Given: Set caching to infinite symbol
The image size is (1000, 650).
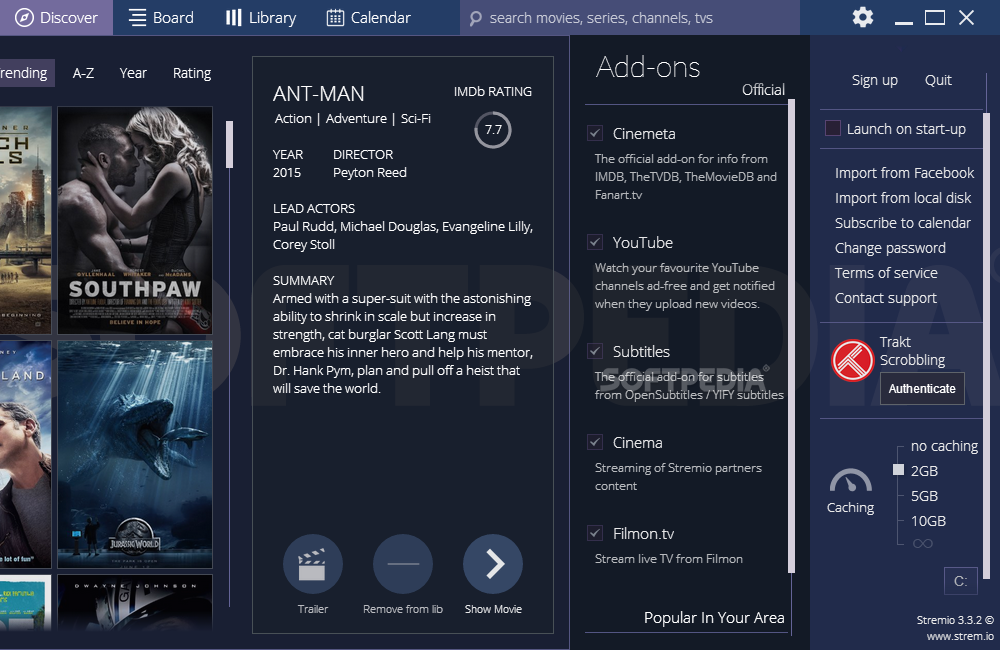Looking at the screenshot, I should click(x=922, y=543).
